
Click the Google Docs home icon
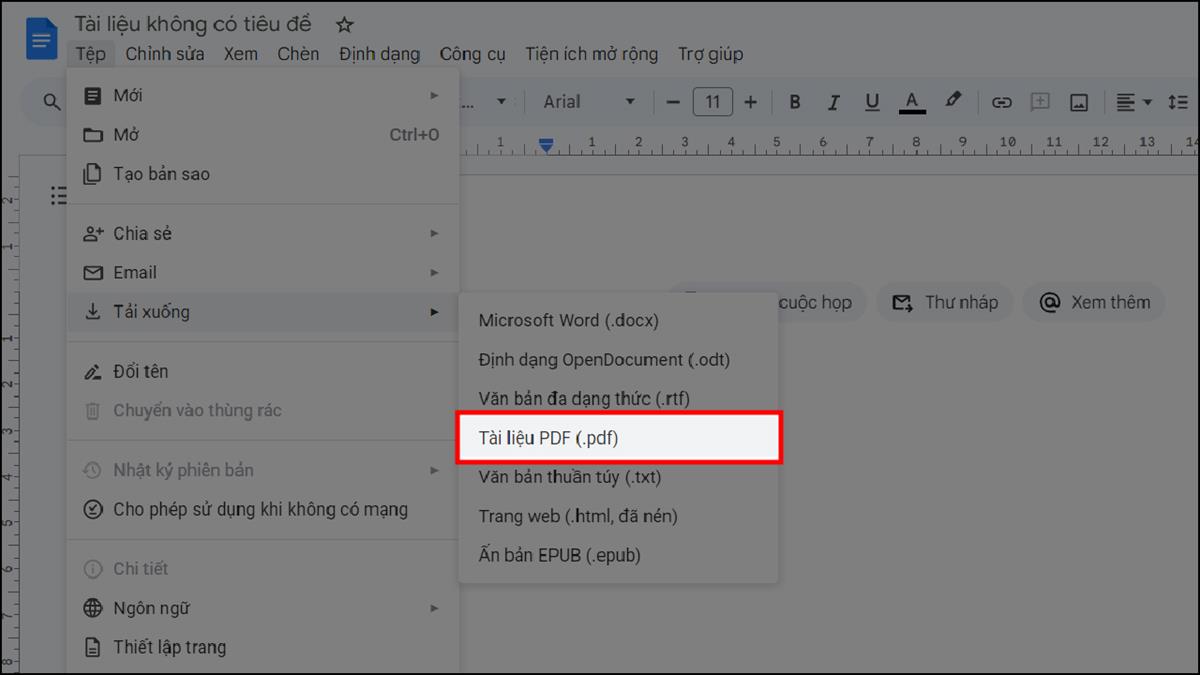[x=40, y=38]
